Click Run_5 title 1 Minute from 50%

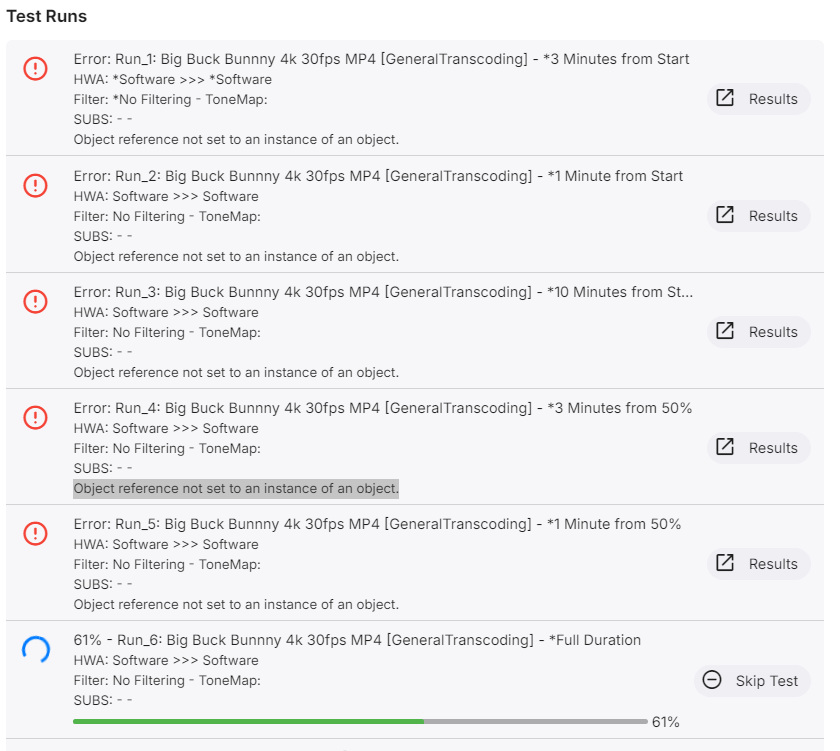click(x=614, y=524)
